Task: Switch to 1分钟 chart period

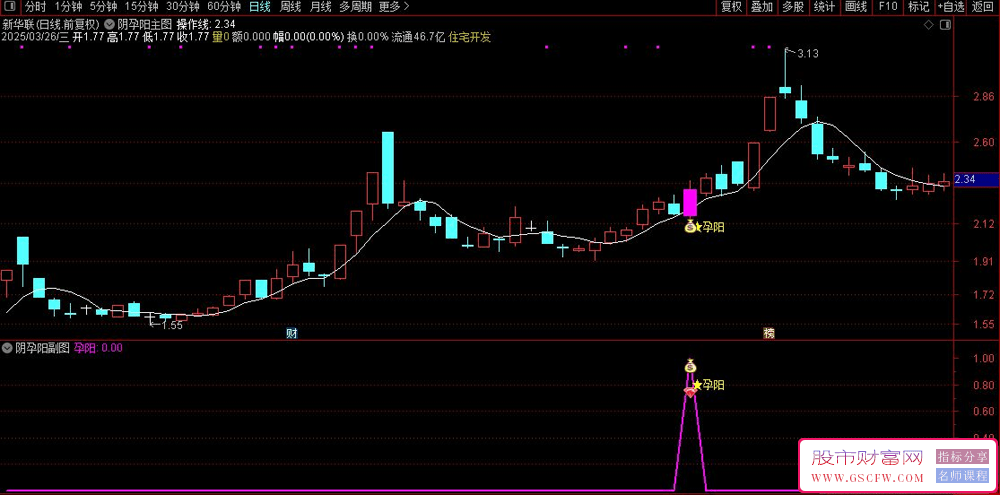Action: click(68, 7)
